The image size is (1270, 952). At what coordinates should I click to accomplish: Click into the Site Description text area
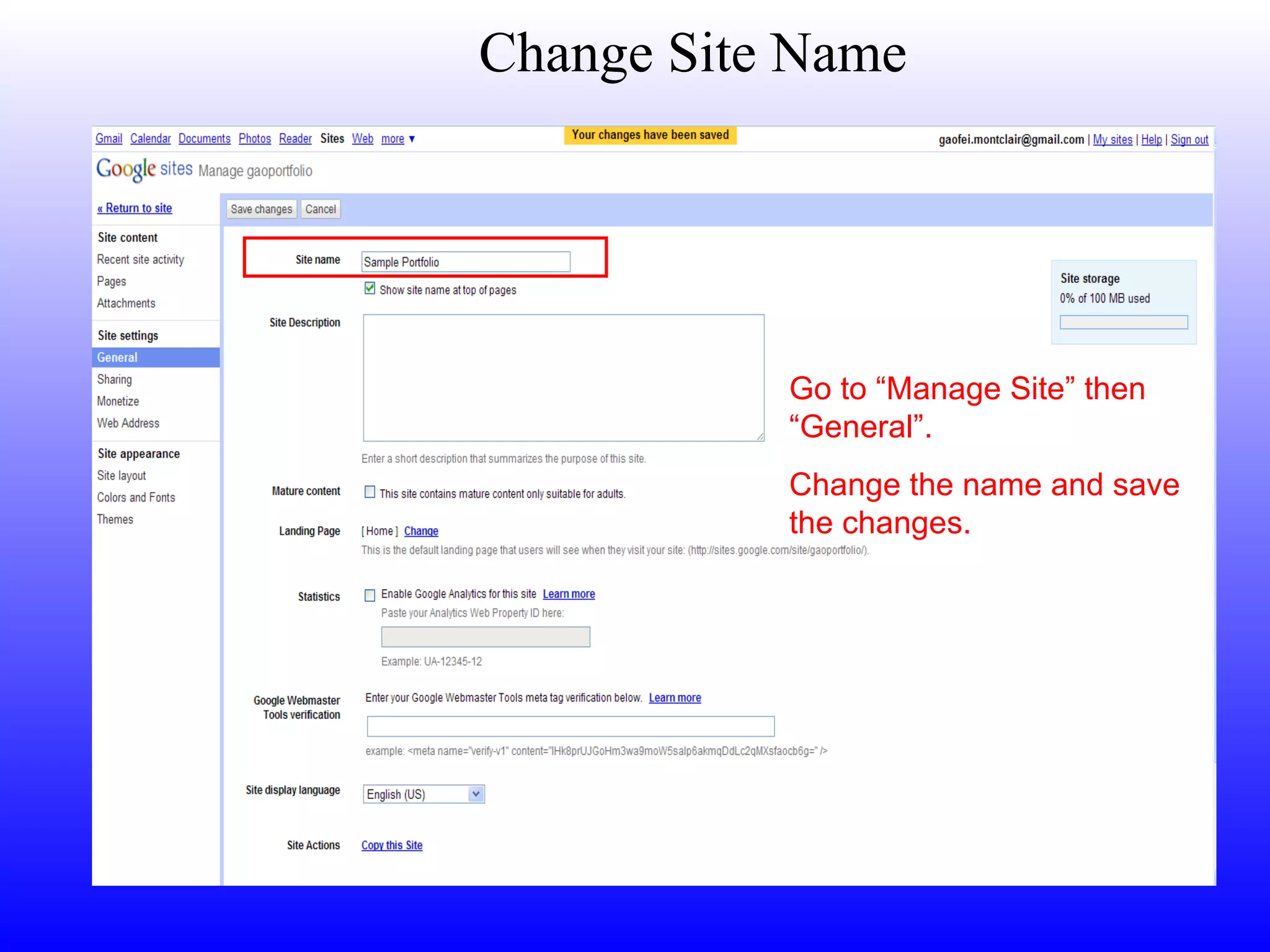point(564,377)
